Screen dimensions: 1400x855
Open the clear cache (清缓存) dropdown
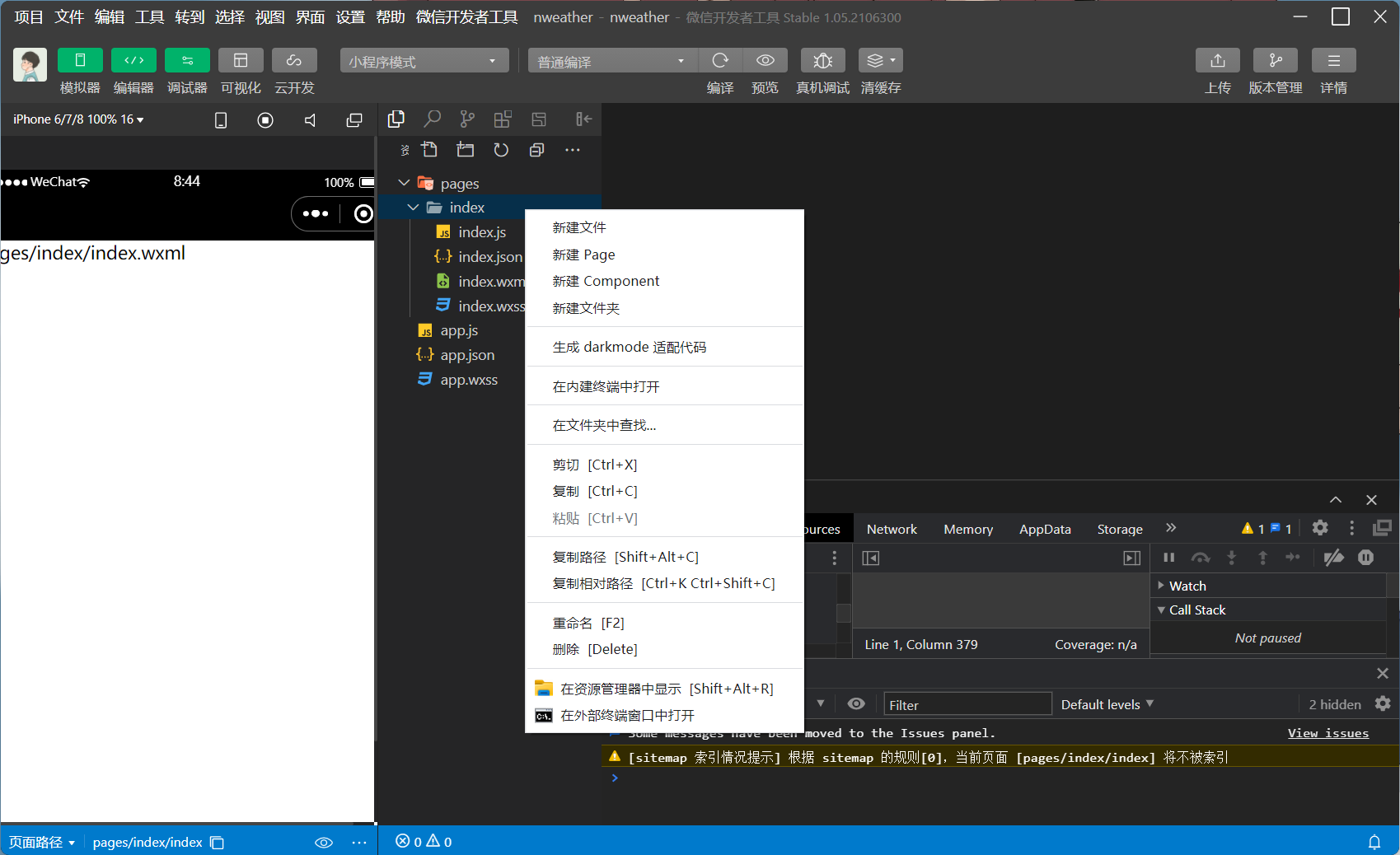pos(881,60)
